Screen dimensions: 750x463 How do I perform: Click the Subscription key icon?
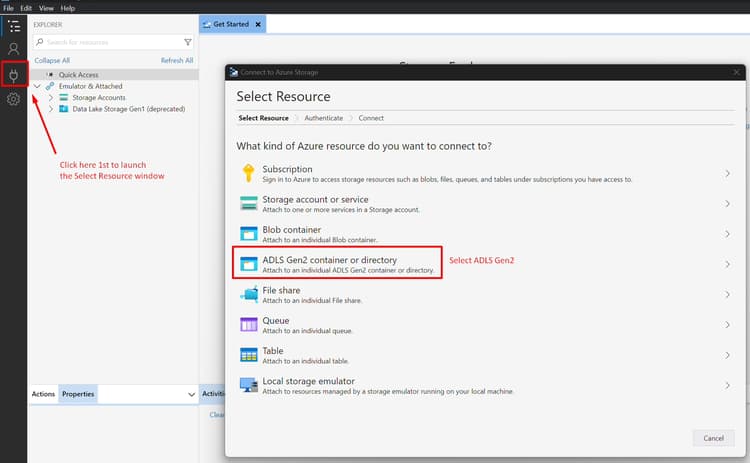[x=248, y=173]
